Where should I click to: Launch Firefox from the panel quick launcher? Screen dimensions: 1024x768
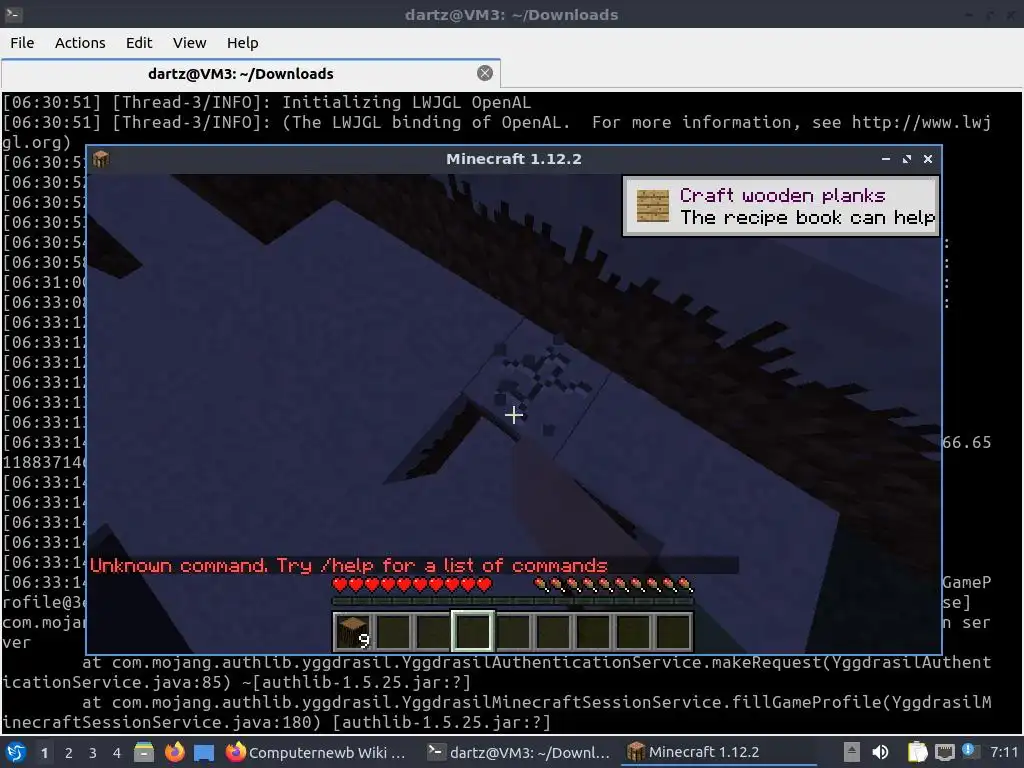coord(174,752)
